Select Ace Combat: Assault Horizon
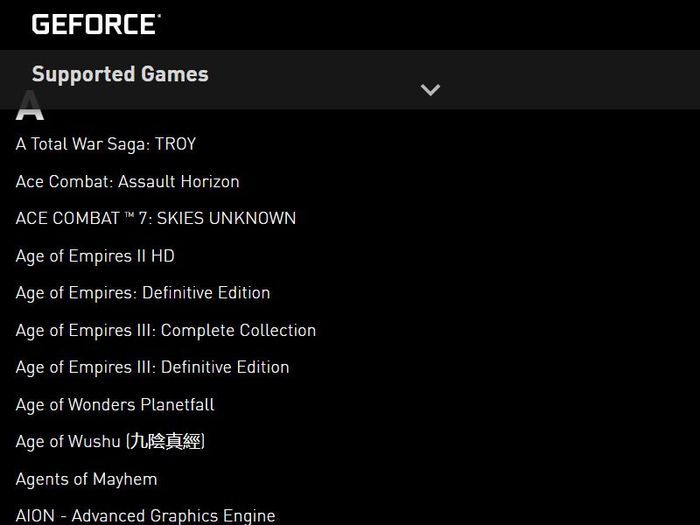 click(127, 182)
